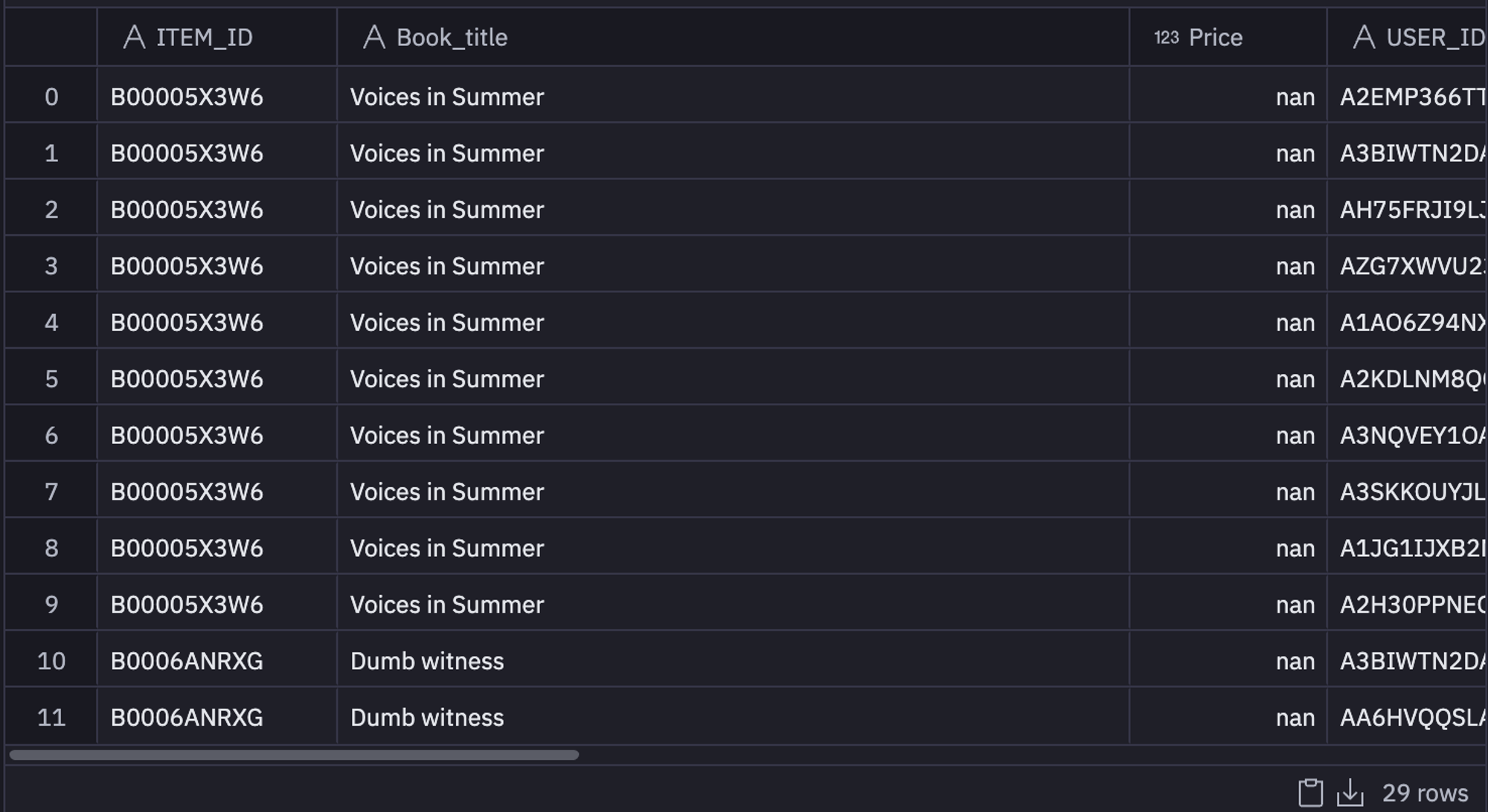The image size is (1488, 812).
Task: Click the text type icon beside Book_title
Action: (373, 37)
